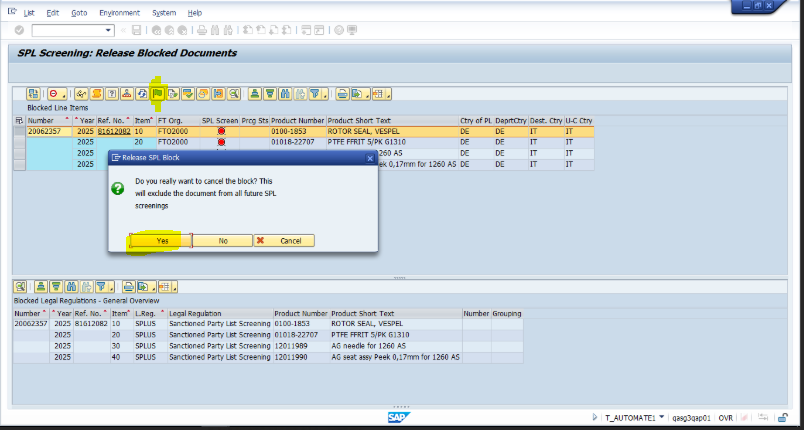
Task: Click FTO2000 in the ROTOR SEAL row
Action: (x=173, y=131)
